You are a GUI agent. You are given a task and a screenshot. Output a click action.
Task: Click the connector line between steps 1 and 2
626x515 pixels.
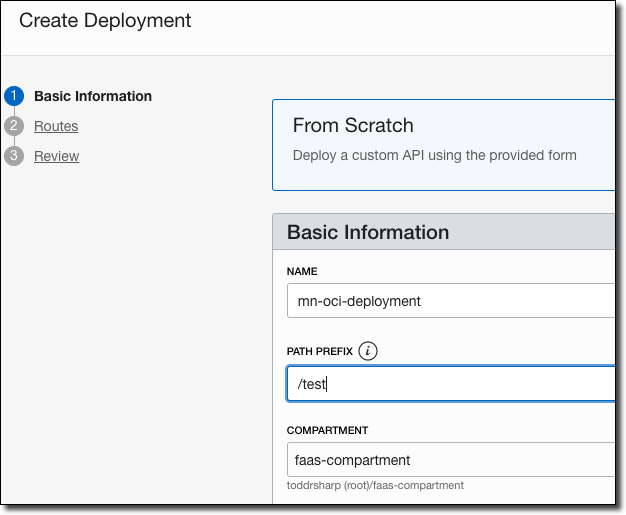tap(13, 111)
